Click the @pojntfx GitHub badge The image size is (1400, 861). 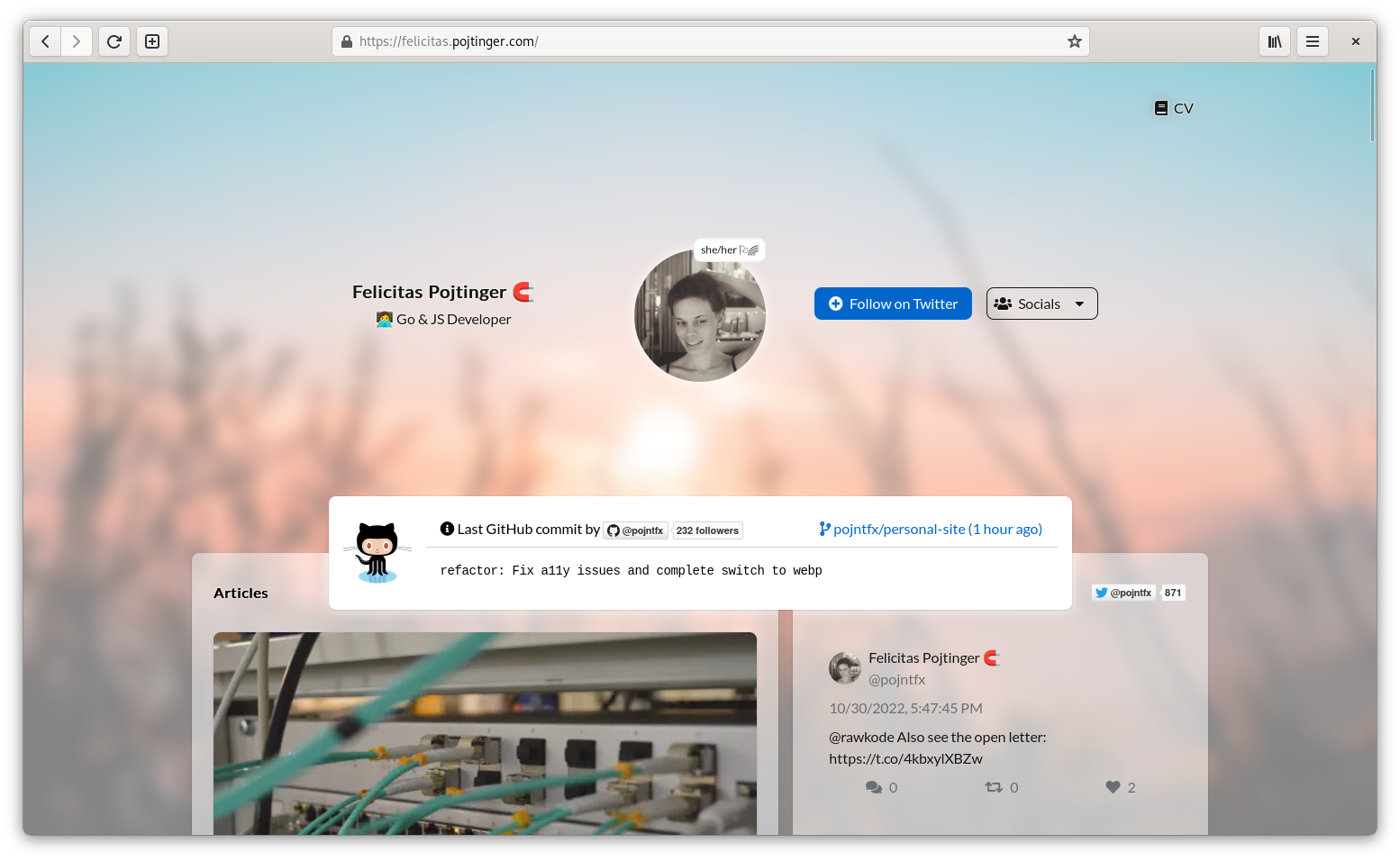[636, 530]
